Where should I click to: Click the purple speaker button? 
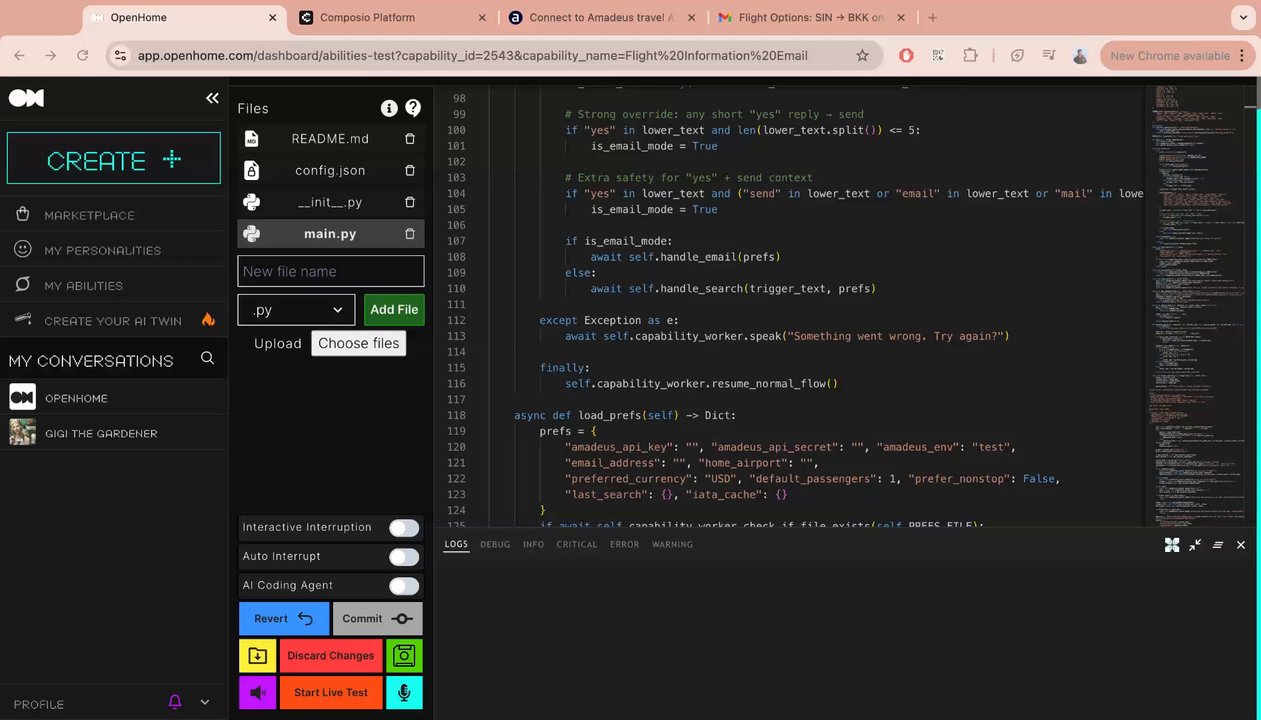point(257,692)
